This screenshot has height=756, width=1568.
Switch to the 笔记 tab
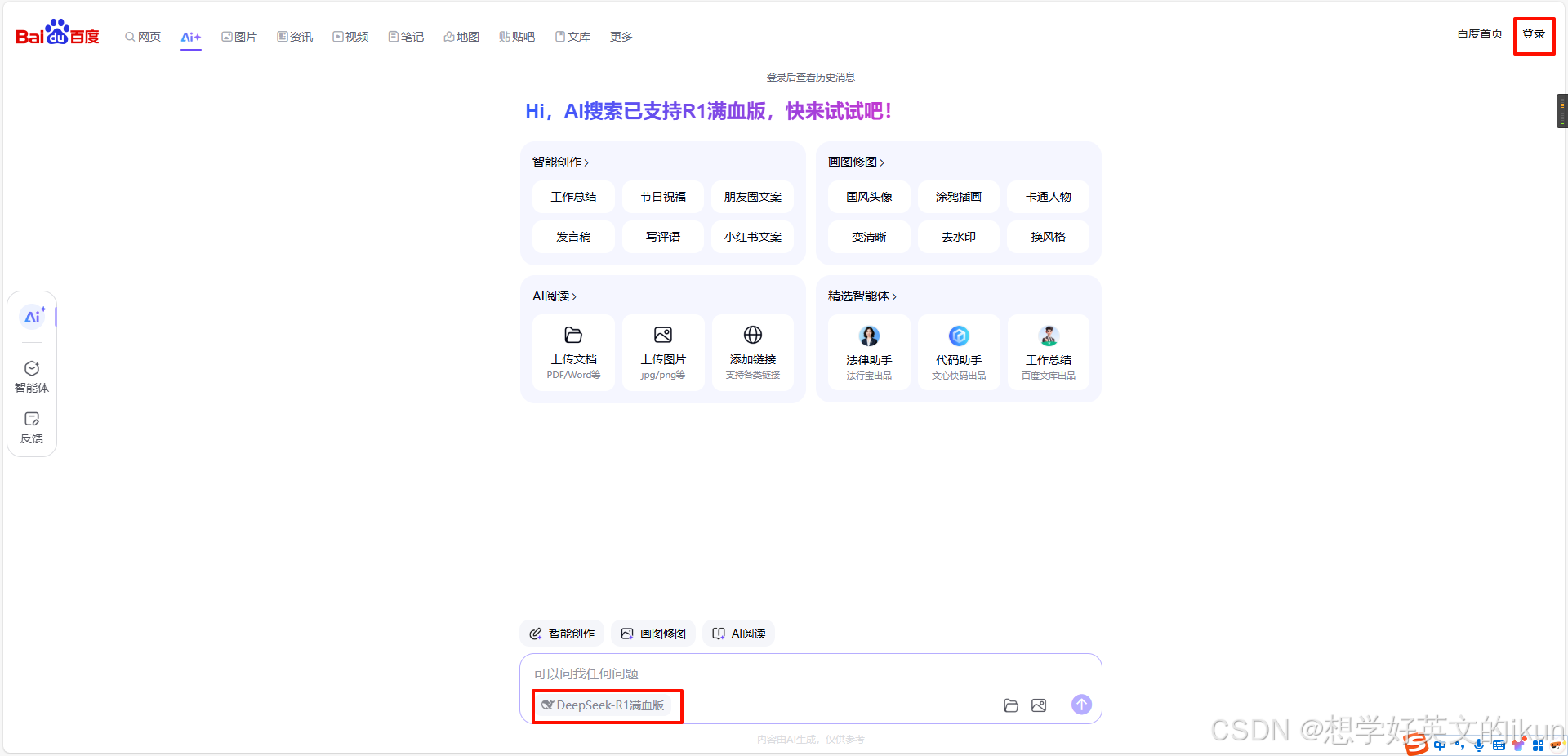click(x=406, y=37)
